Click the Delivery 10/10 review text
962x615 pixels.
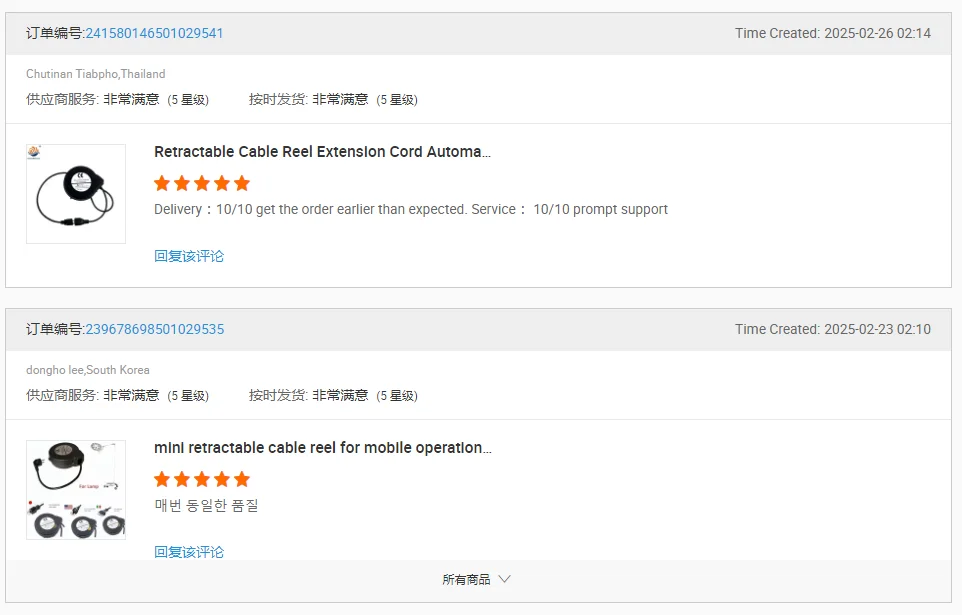pos(410,209)
